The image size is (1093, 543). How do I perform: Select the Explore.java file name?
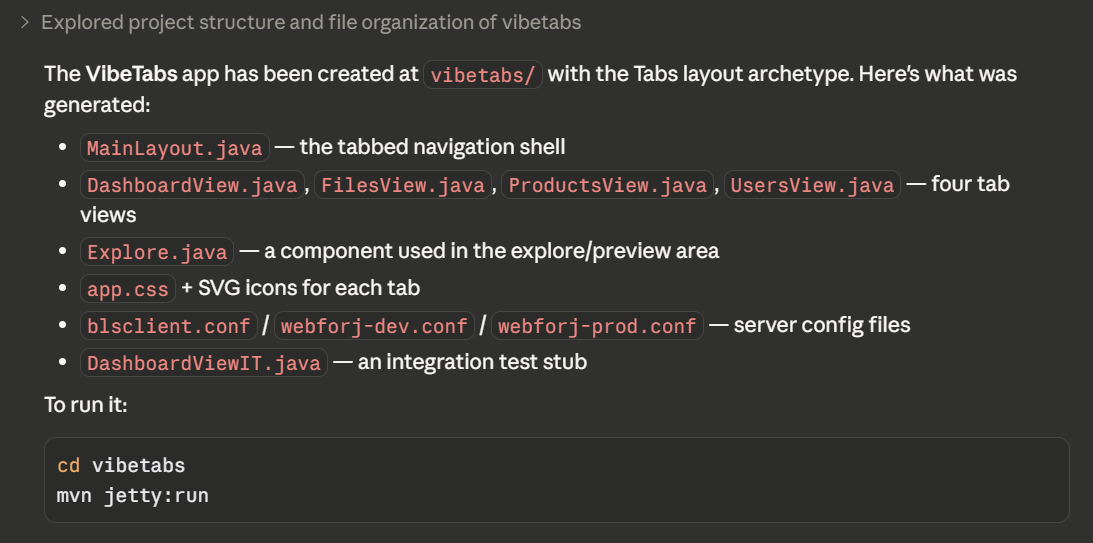pyautogui.click(x=157, y=252)
